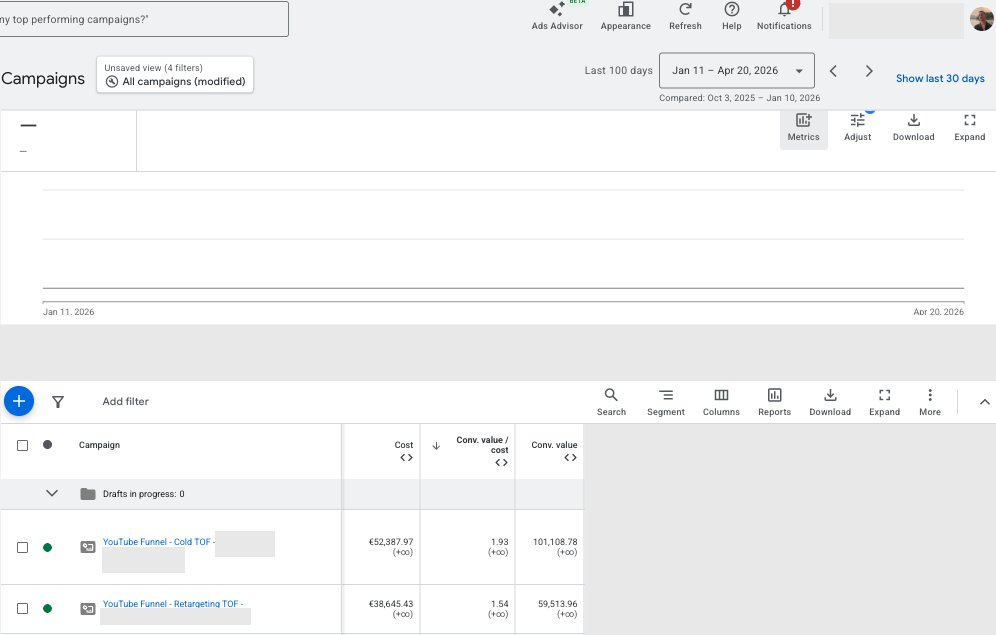Click the €52,387.97 cost value

pyautogui.click(x=391, y=542)
